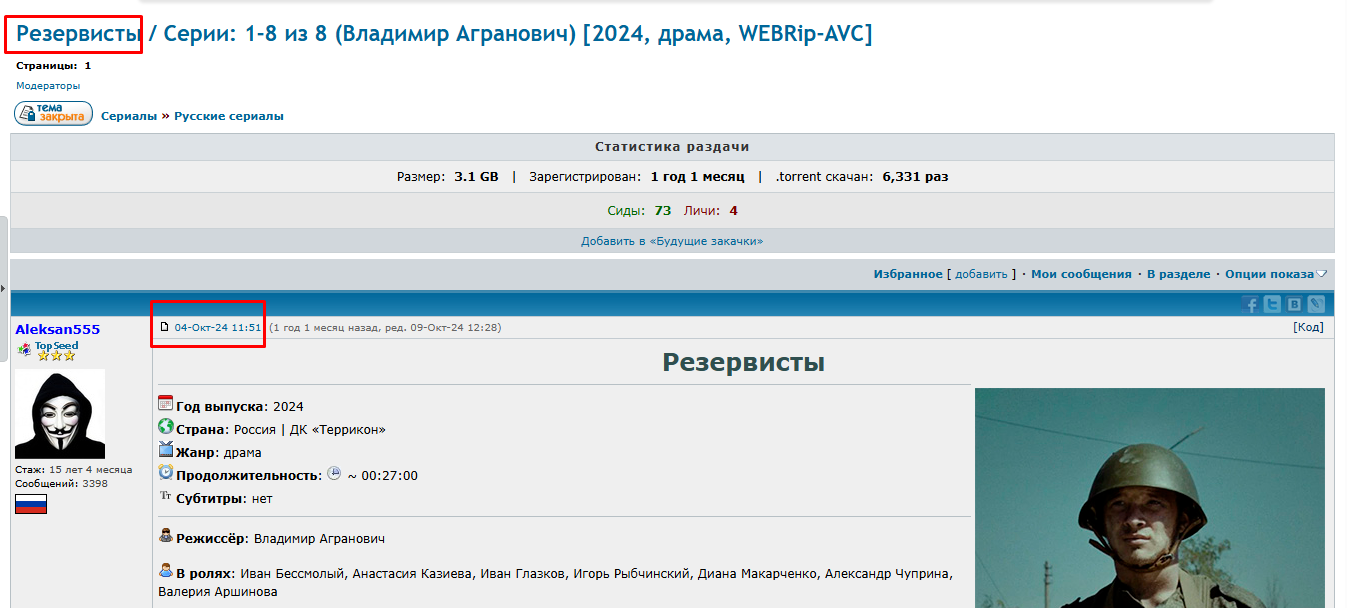Open the 'В разделе' link
The image size is (1347, 608).
click(1178, 274)
